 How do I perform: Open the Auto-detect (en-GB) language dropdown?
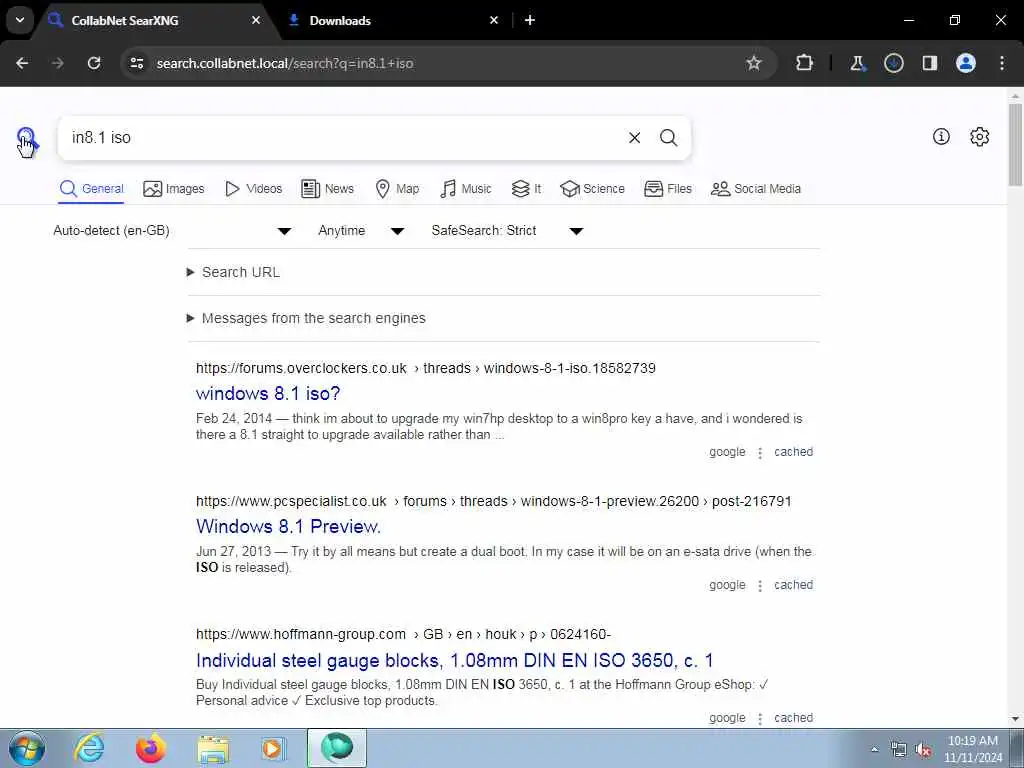click(172, 231)
